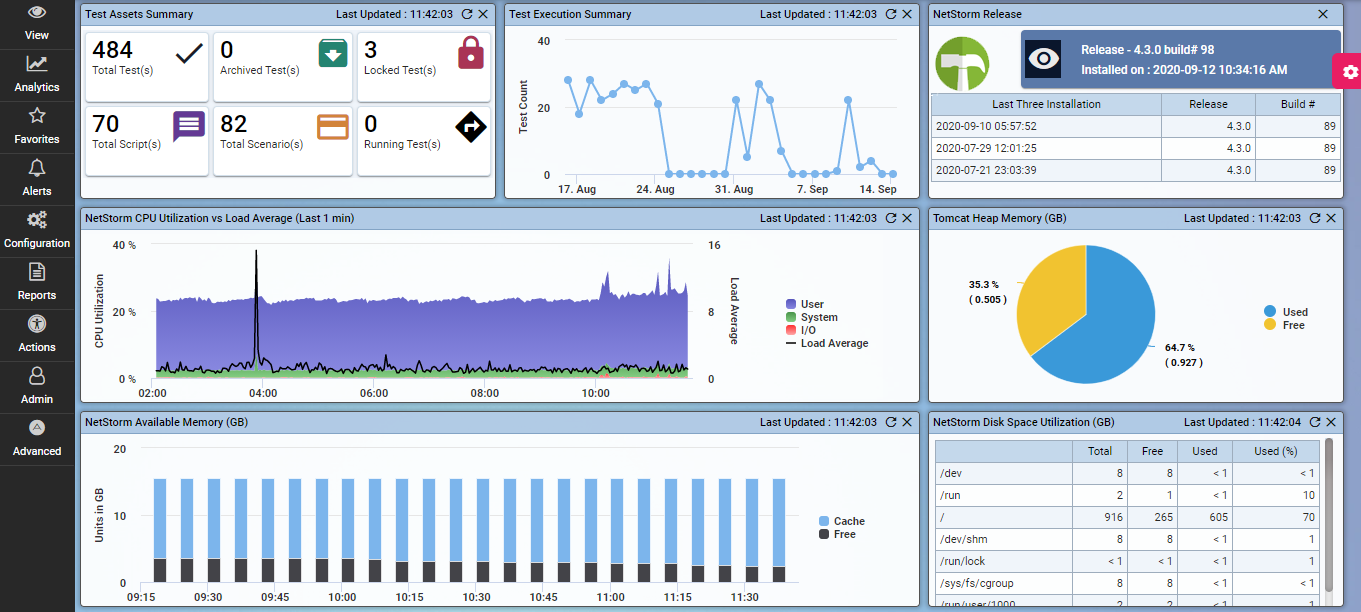This screenshot has height=612, width=1361.
Task: Select installation row "2020-09-10 05:57:52"
Action: (x=1135, y=126)
